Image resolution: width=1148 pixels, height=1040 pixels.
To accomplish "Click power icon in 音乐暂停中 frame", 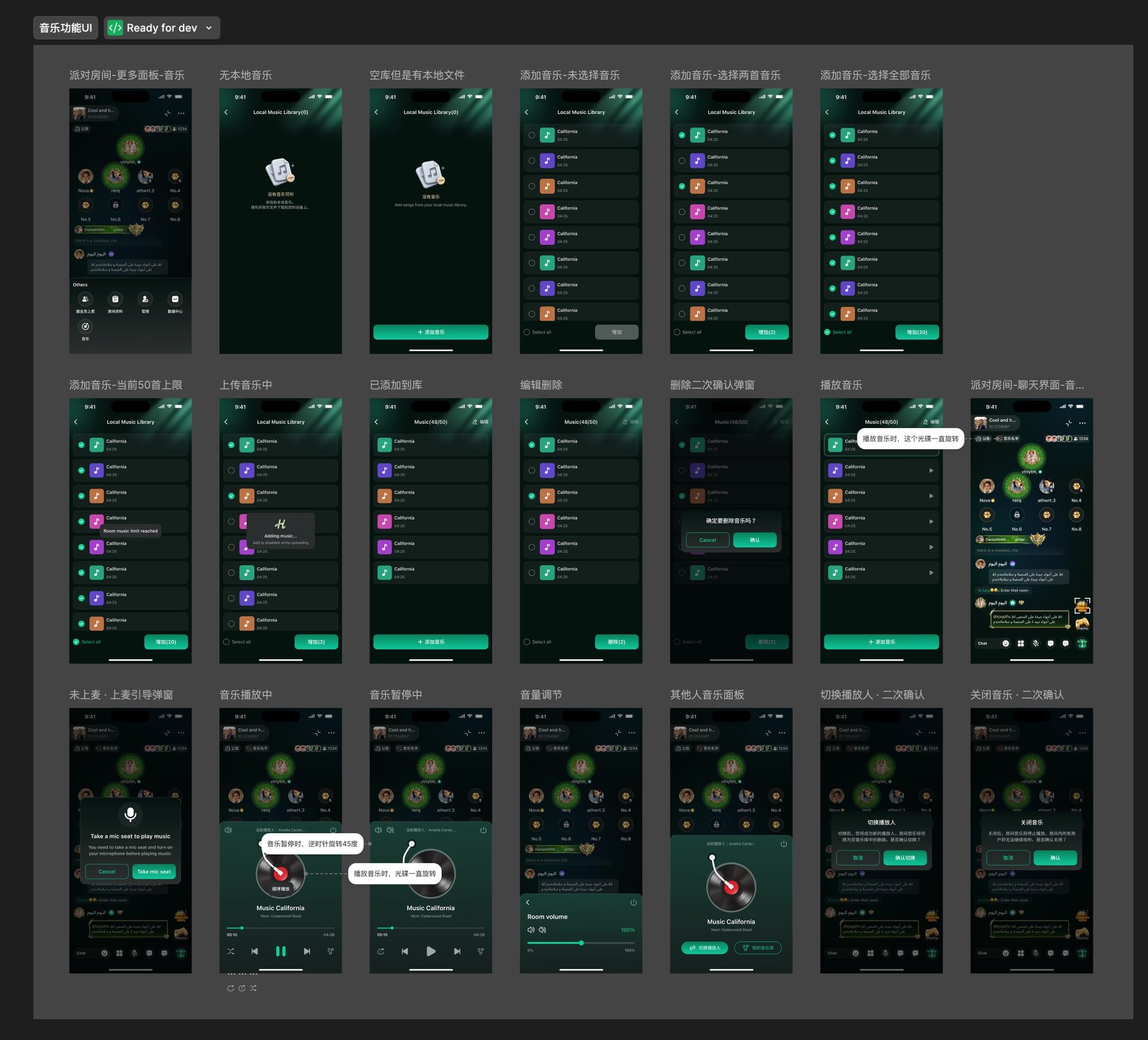I will point(483,830).
